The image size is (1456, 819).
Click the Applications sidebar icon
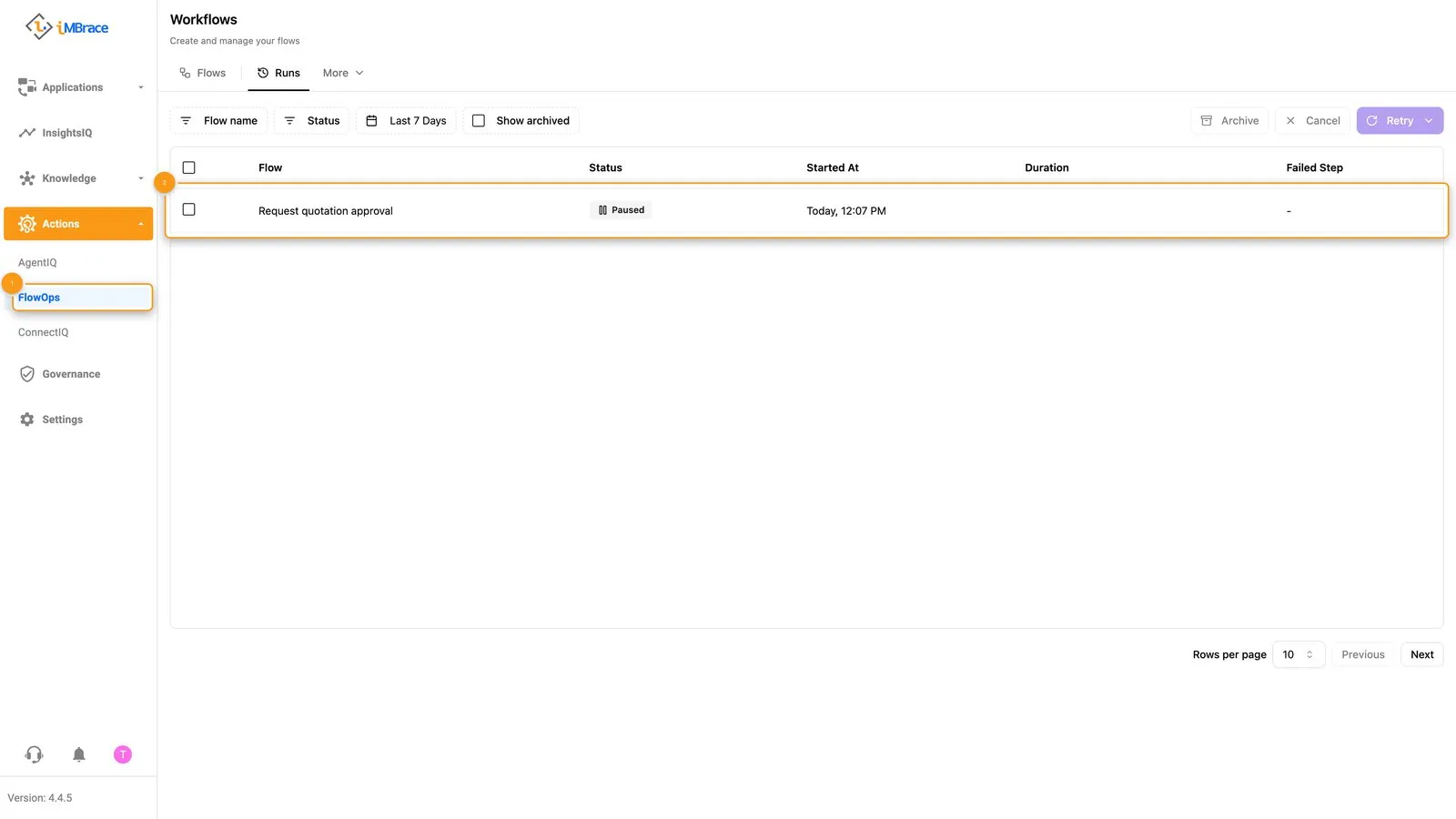pos(27,87)
